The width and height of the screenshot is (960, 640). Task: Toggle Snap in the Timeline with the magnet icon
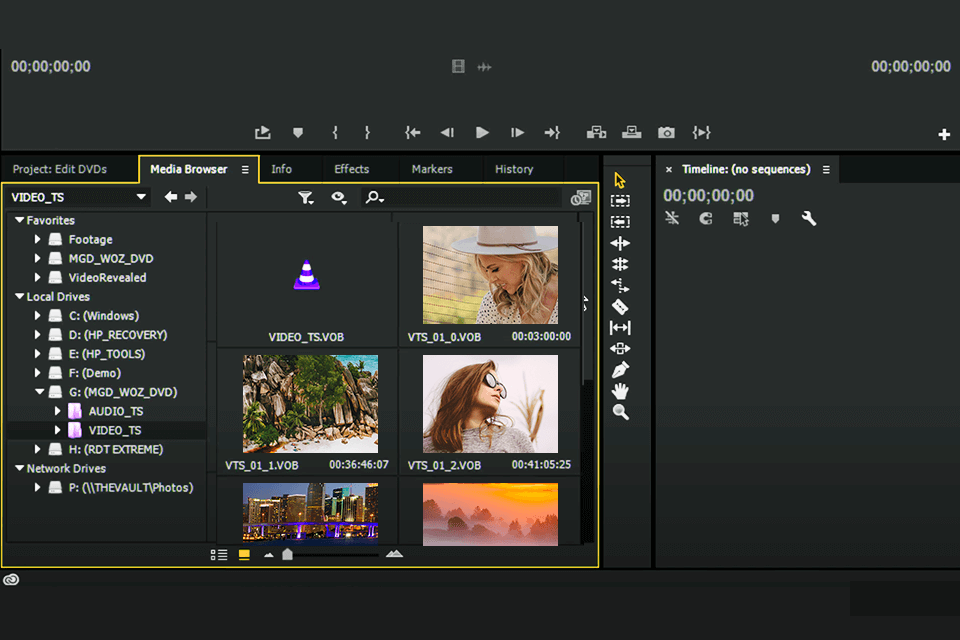click(705, 218)
